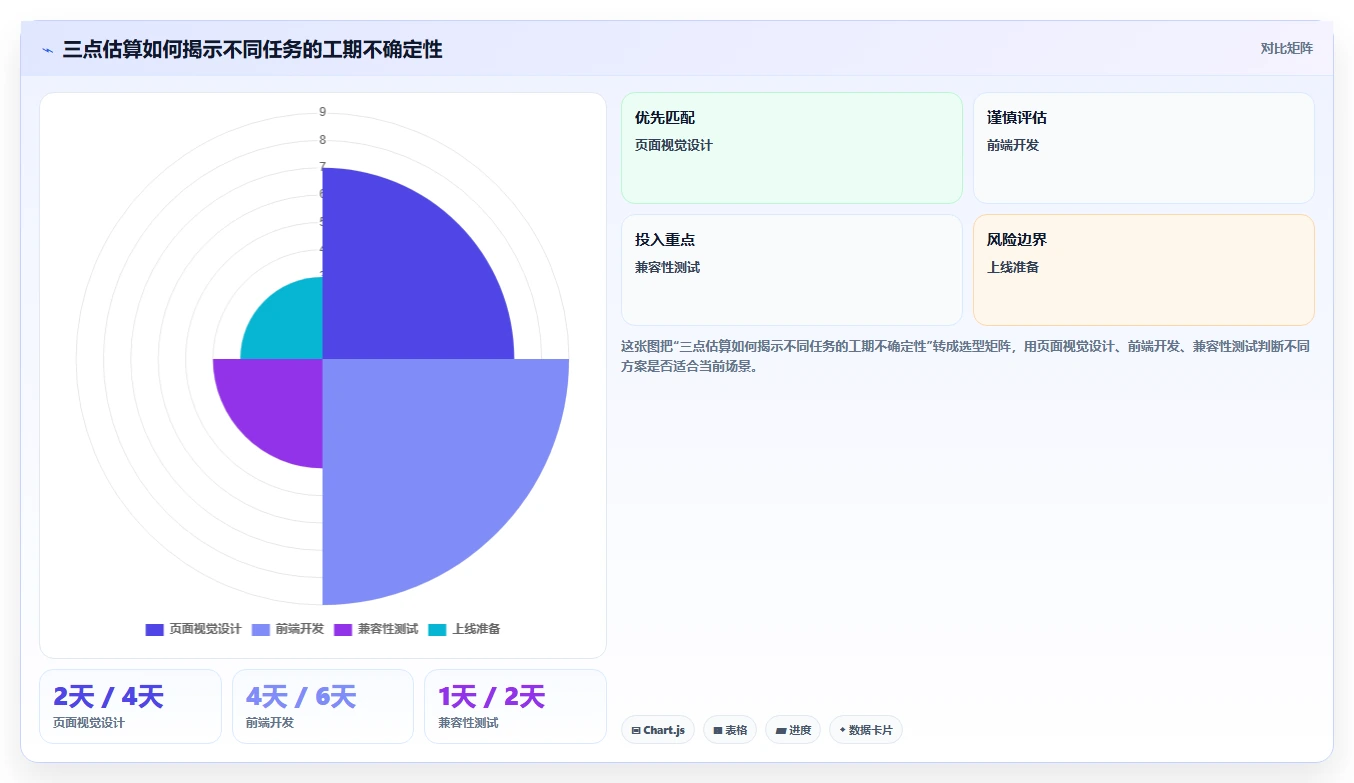
Task: Click the page title 三点估算如何揭示不同任务的工期不确定性
Action: point(252,49)
